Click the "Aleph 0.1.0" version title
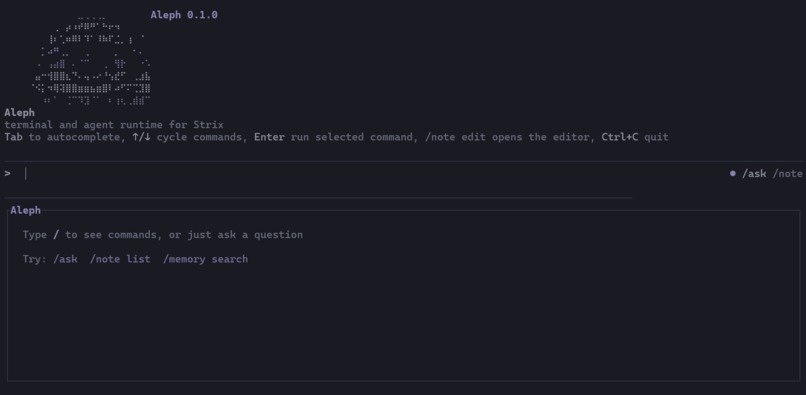806x395 pixels. coord(184,15)
